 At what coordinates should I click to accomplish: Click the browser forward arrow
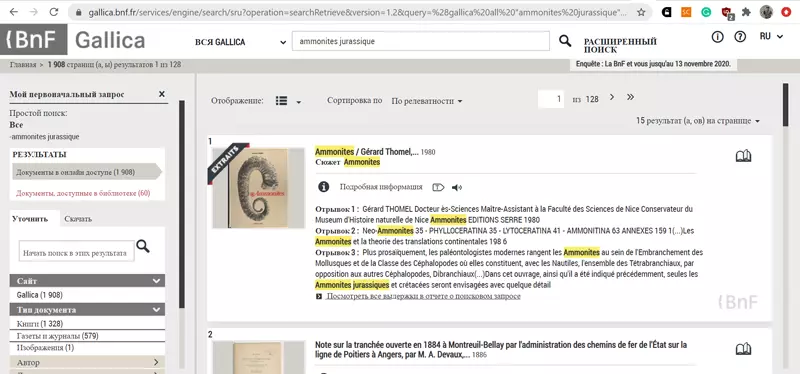[34, 12]
